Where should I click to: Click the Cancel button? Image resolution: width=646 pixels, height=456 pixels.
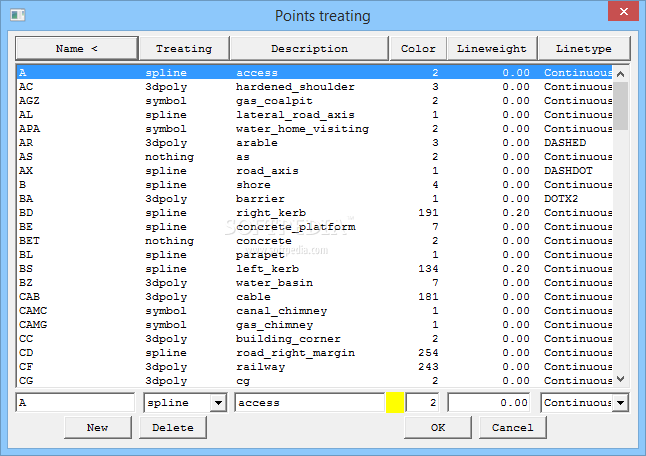pos(513,428)
